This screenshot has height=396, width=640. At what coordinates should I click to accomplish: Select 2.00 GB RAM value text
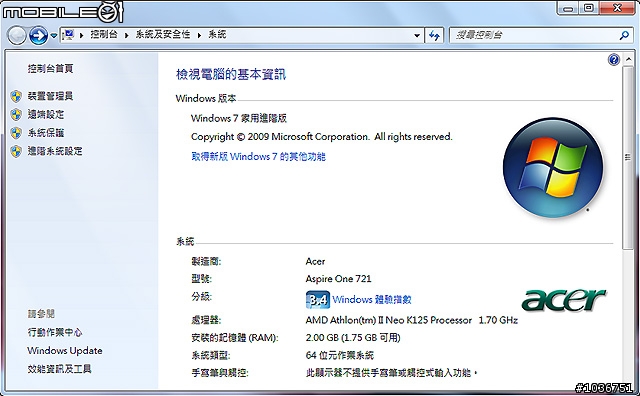tap(353, 338)
